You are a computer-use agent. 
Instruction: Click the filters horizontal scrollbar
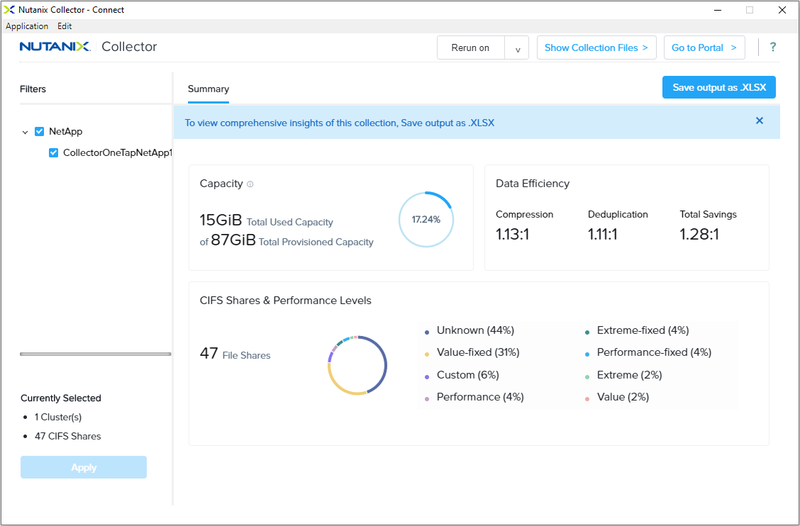[x=95, y=354]
